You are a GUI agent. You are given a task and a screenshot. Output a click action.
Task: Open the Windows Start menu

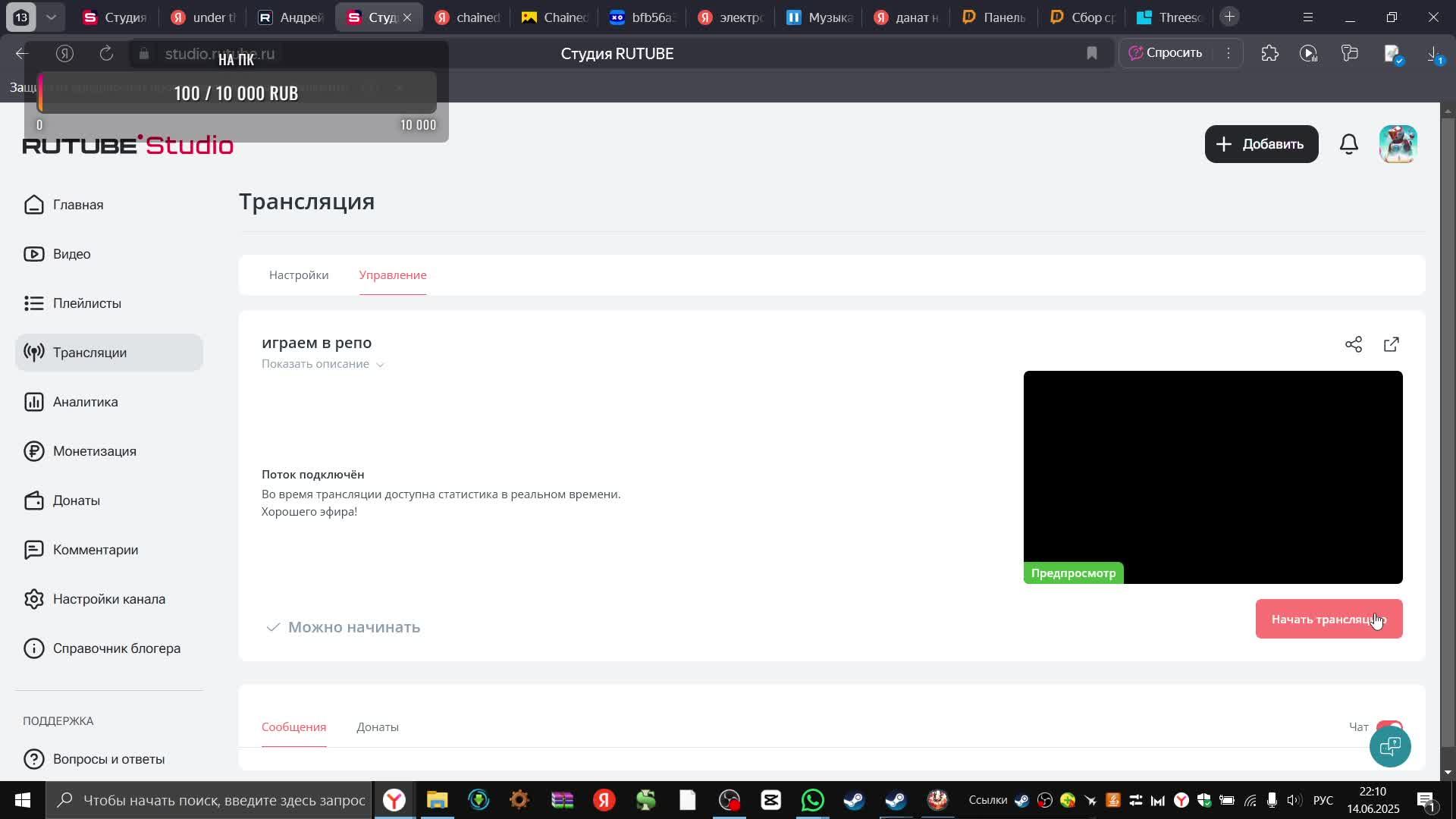[x=22, y=800]
